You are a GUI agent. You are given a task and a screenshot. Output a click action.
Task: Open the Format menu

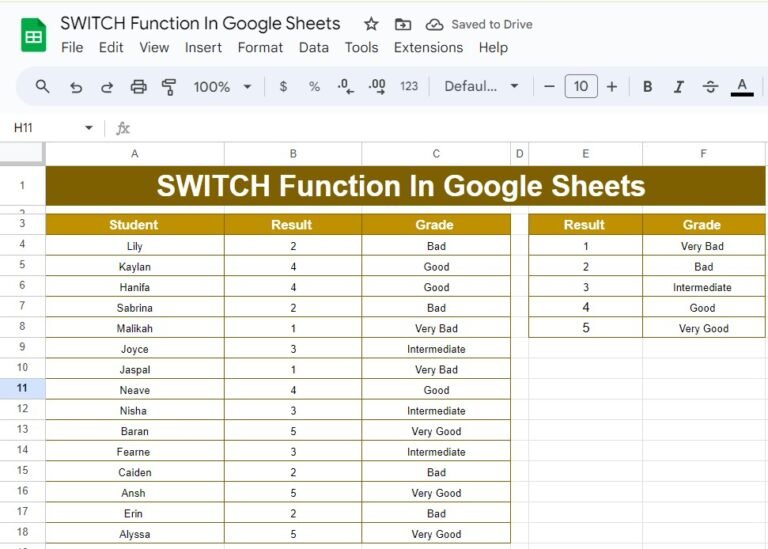pos(260,48)
